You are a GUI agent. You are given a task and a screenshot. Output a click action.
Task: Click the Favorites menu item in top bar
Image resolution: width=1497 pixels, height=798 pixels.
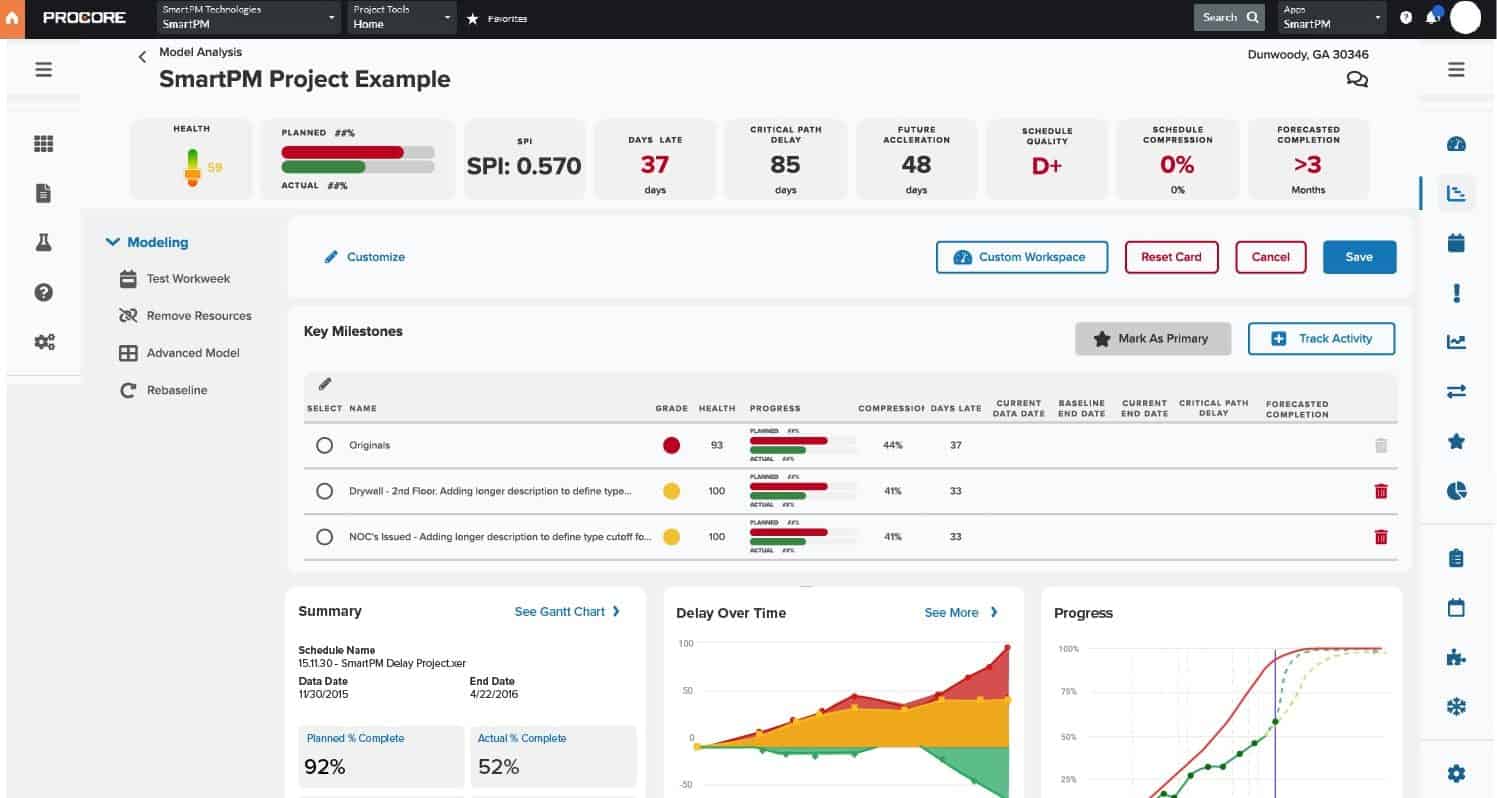[497, 17]
